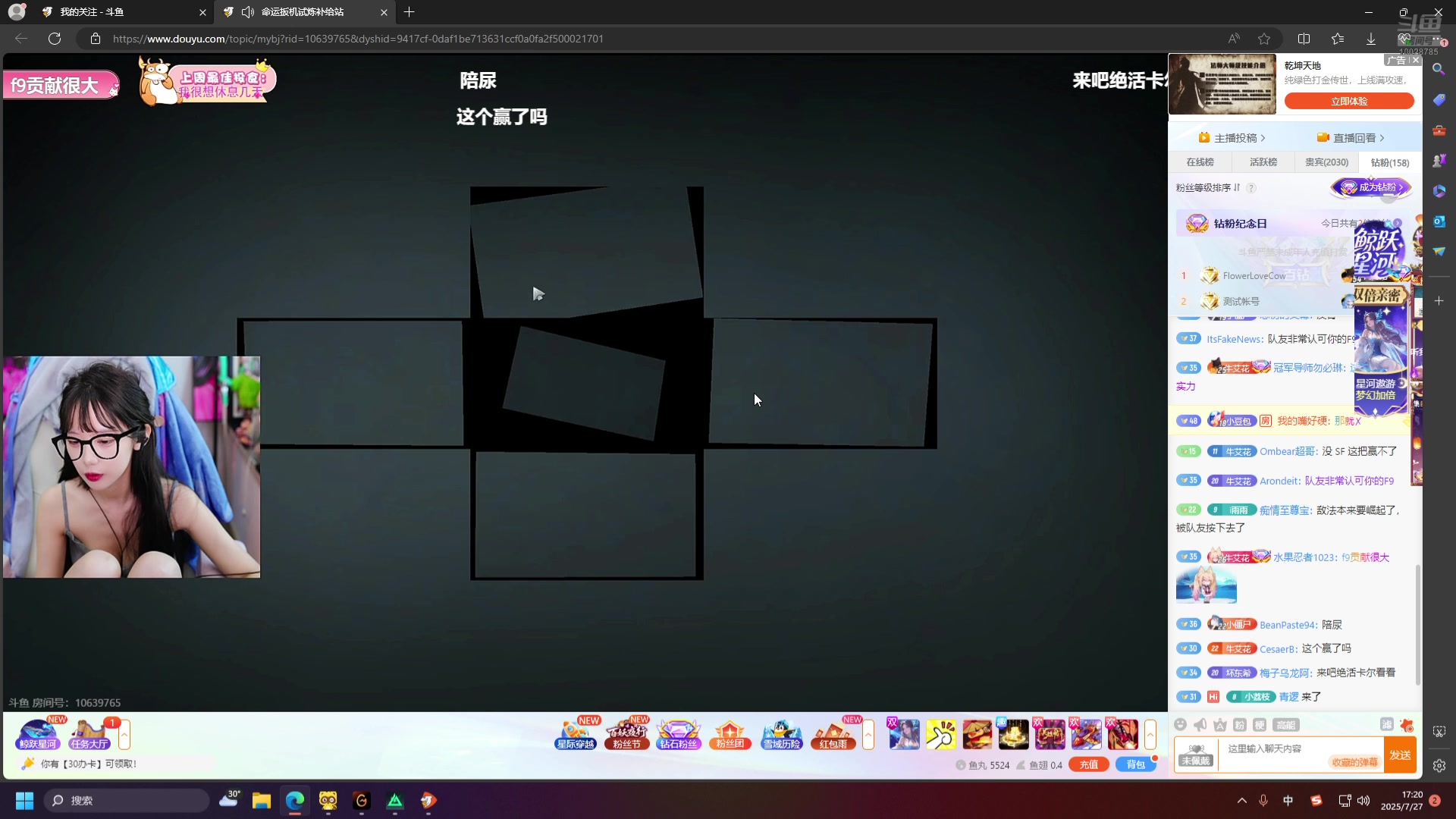Select the yellow clapping hand gift
Viewport: 1456px width, 819px height.
point(941,734)
